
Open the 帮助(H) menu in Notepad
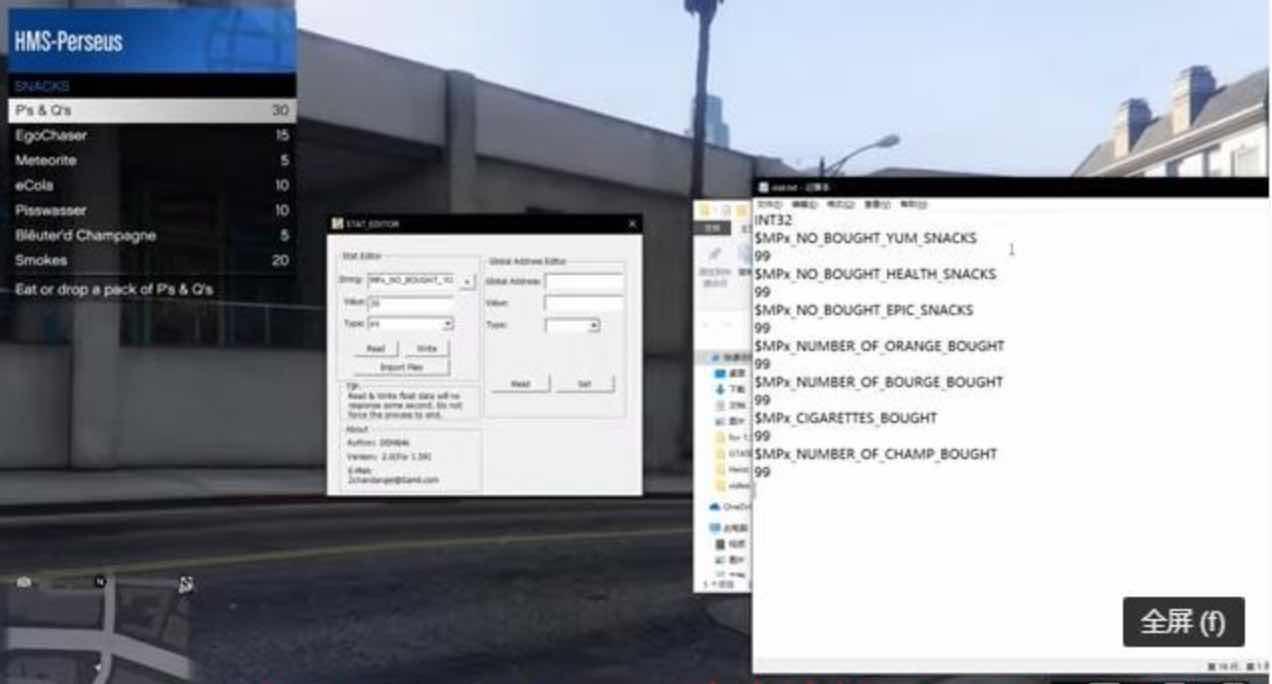[913, 204]
